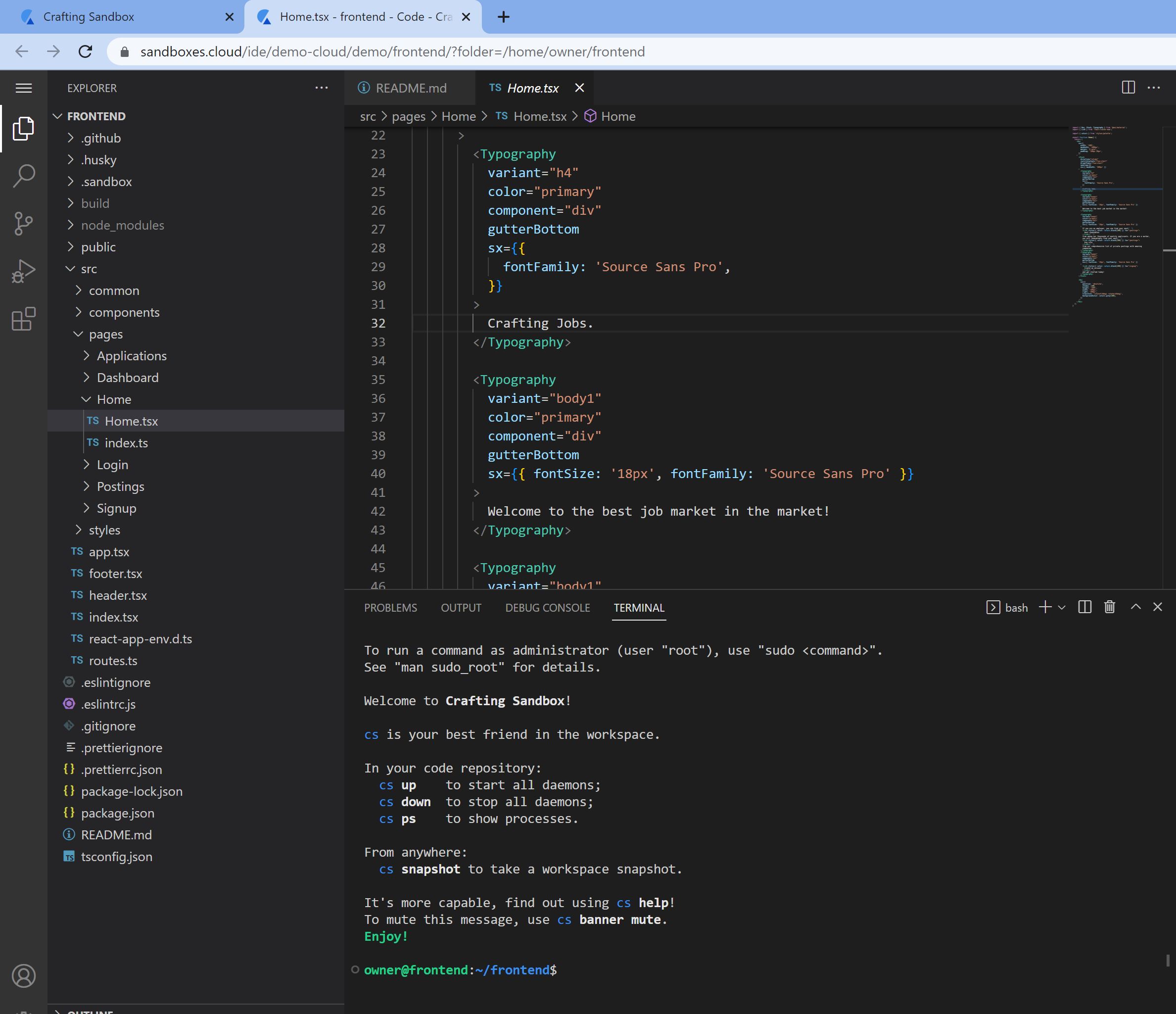Open the hamburger application menu

point(23,88)
